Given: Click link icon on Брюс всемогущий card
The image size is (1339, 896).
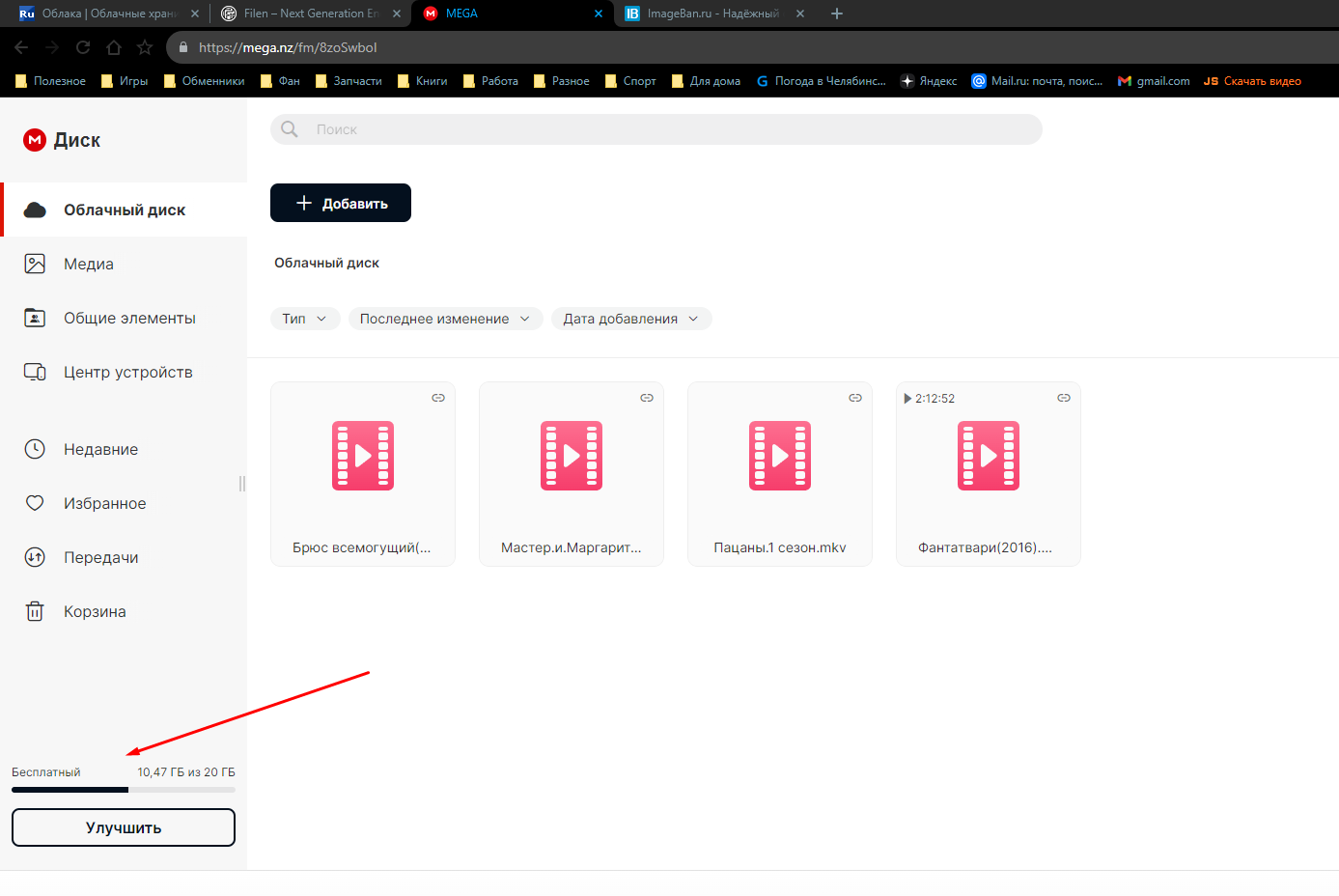Looking at the screenshot, I should pos(438,398).
